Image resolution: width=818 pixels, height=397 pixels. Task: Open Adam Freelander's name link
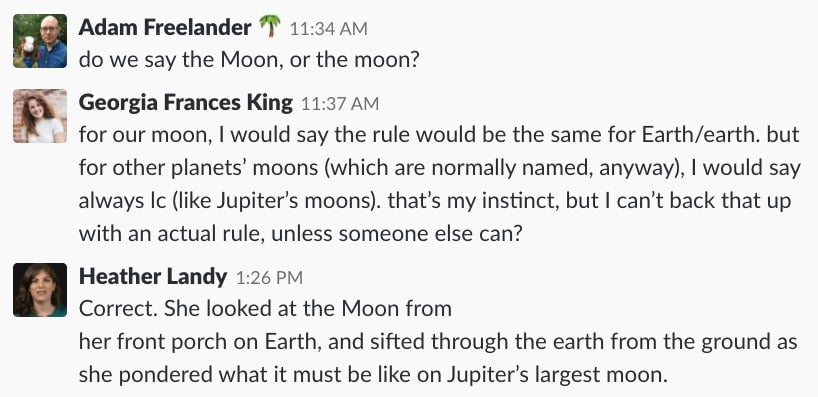coord(165,27)
